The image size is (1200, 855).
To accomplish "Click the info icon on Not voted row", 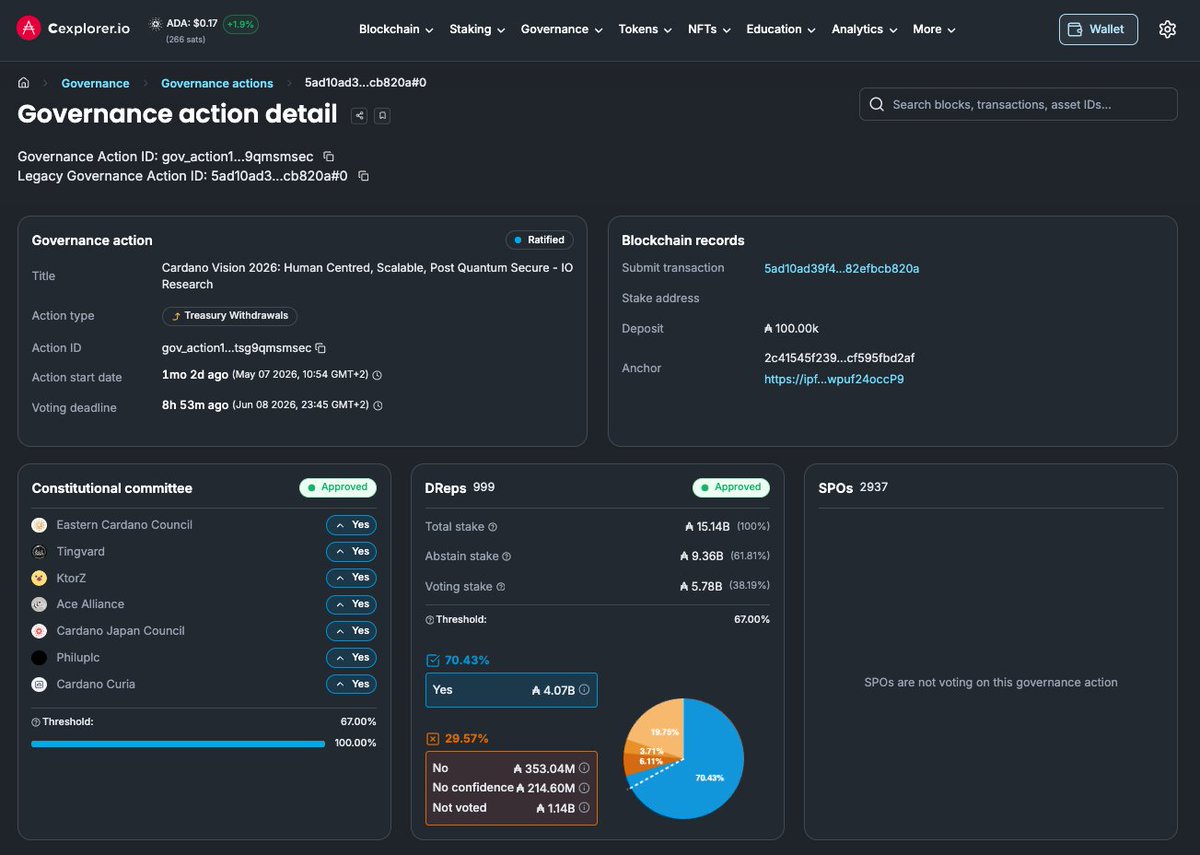I will 584,808.
